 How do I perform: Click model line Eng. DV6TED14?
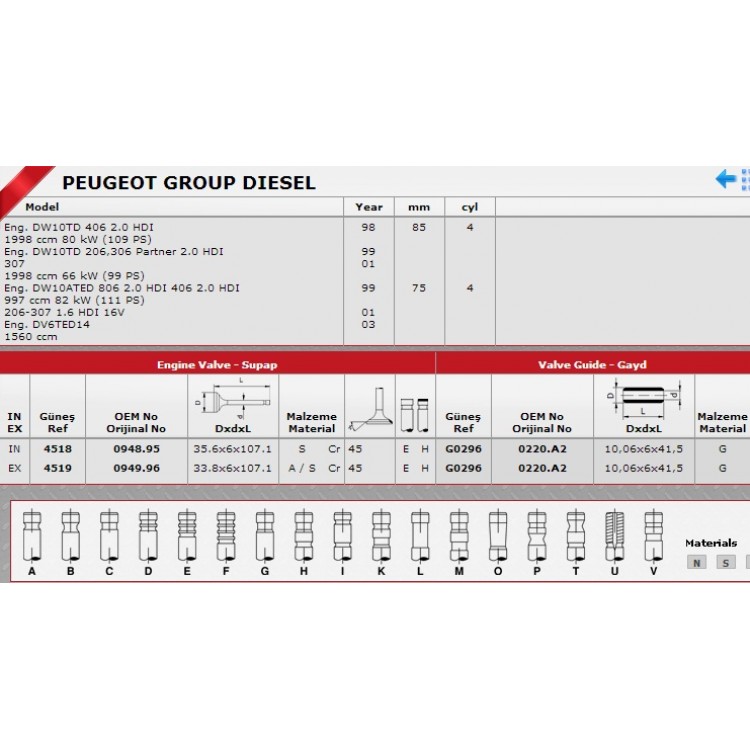[47, 324]
